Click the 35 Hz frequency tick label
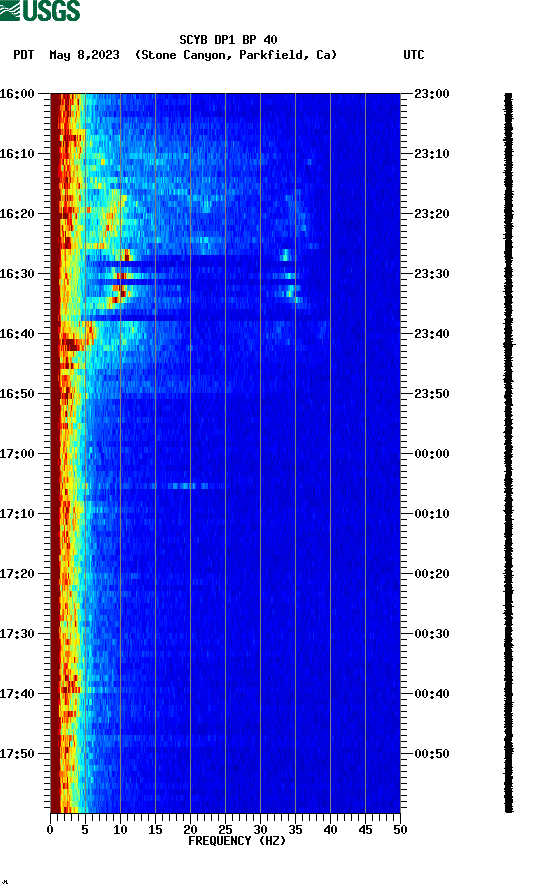This screenshot has height=893, width=552. coord(295,830)
